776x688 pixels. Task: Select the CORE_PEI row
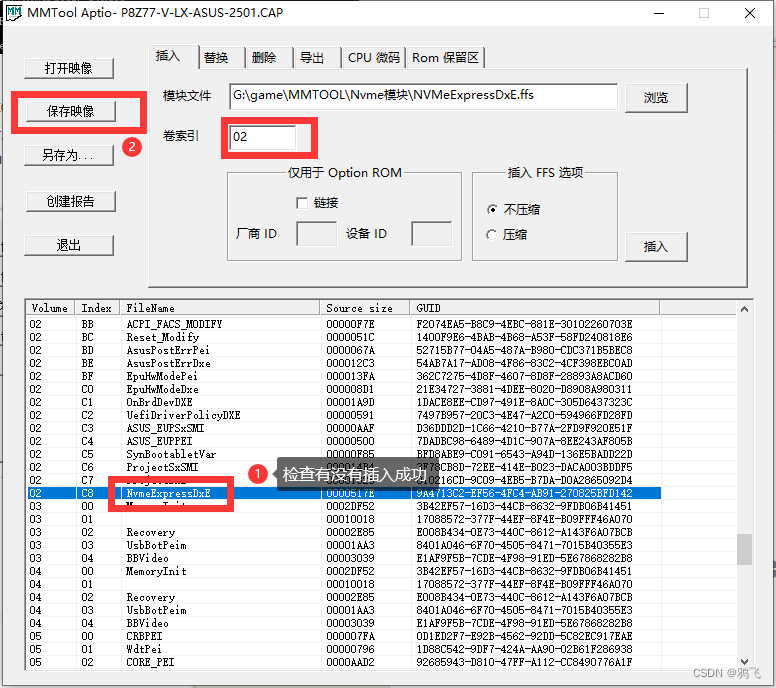[343, 662]
